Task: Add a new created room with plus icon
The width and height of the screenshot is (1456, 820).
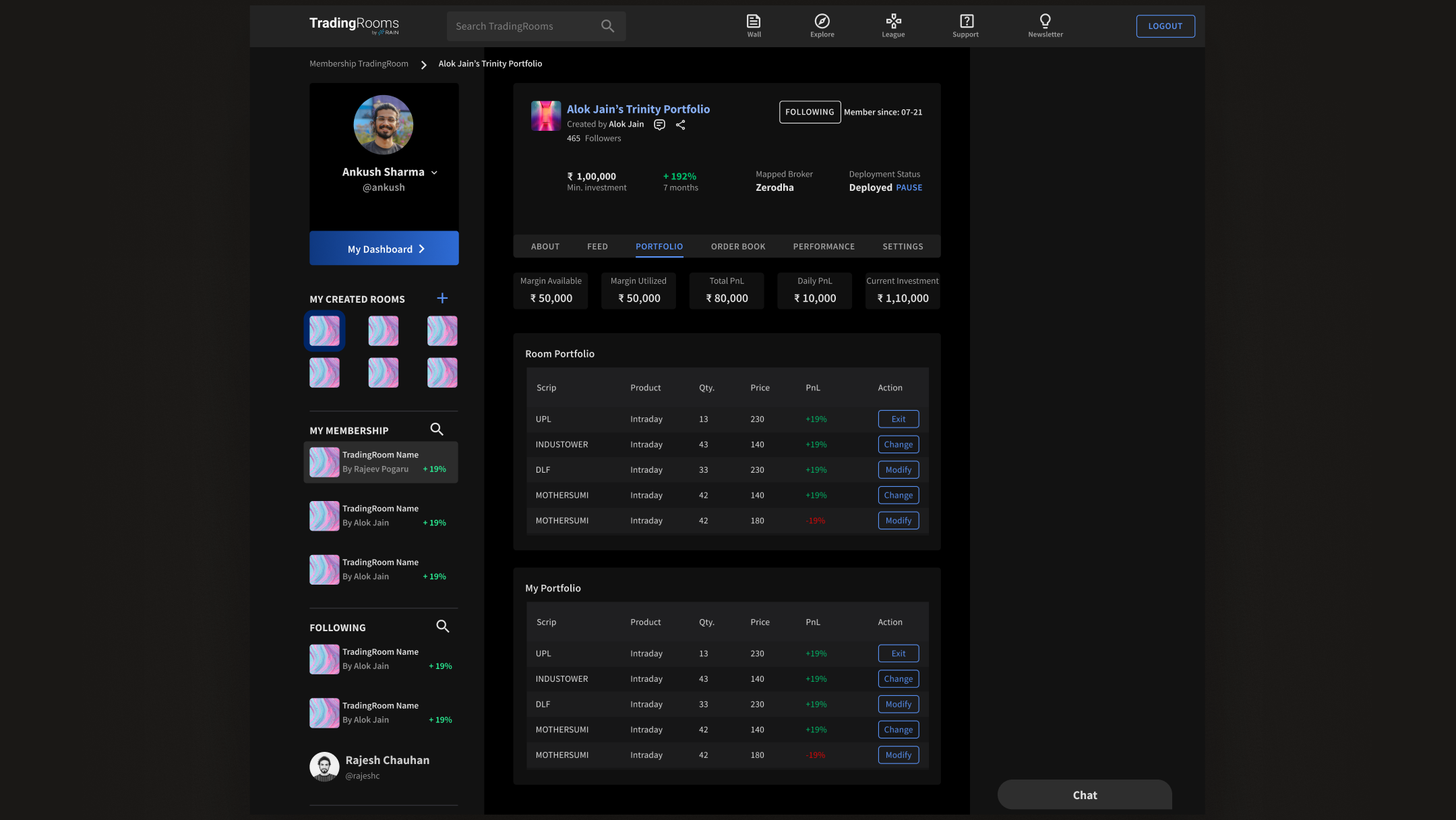Action: (x=442, y=298)
